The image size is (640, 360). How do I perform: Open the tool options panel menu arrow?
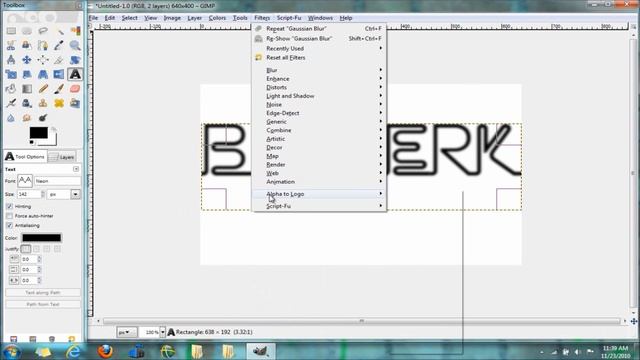point(76,169)
